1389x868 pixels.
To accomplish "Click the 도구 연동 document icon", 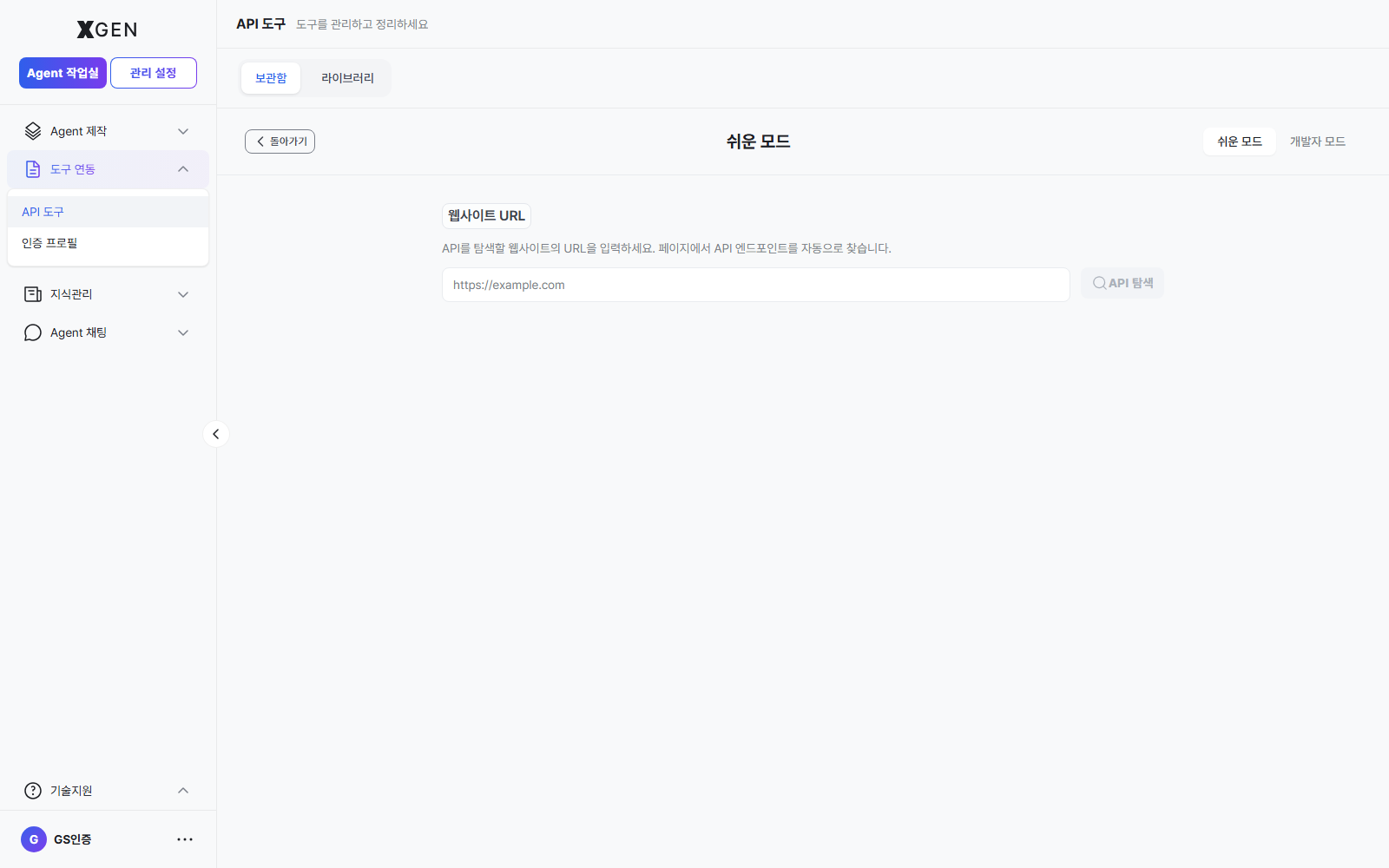I will [33, 169].
